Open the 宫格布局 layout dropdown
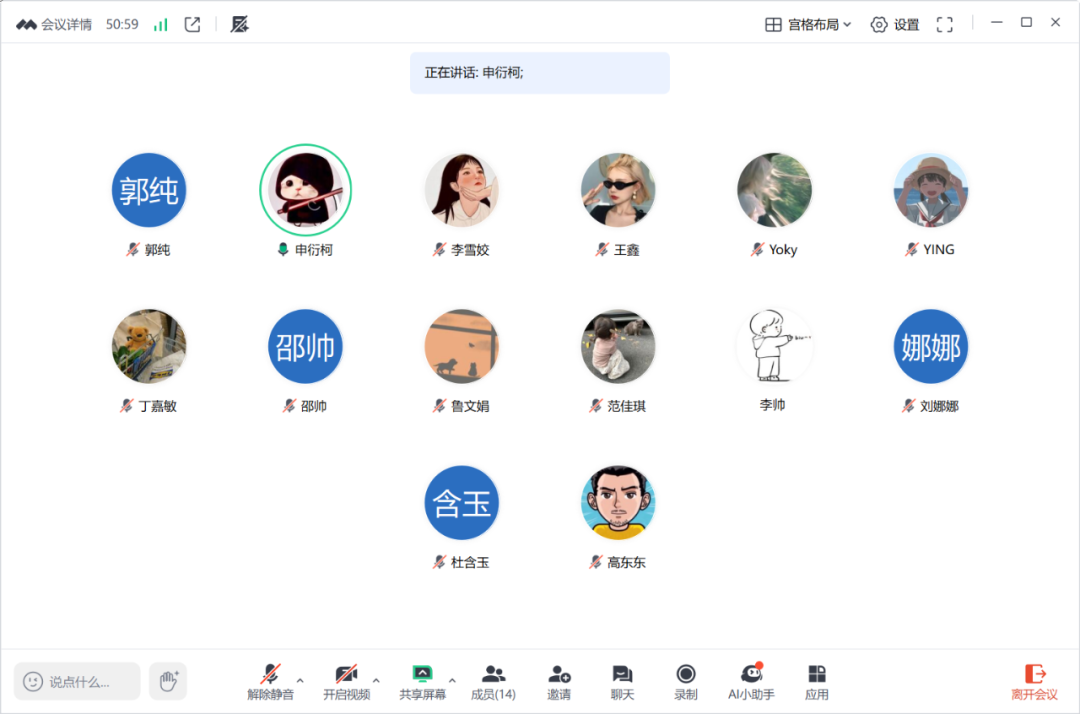This screenshot has width=1080, height=714. 808,25
